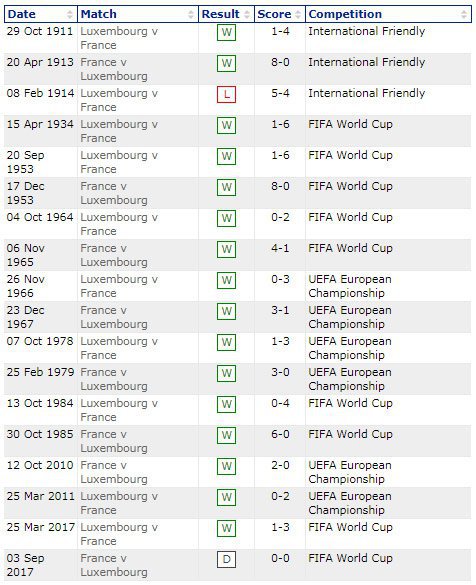Click the 5-4 score cell
Viewport: 476px width, 585px height.
pos(280,93)
